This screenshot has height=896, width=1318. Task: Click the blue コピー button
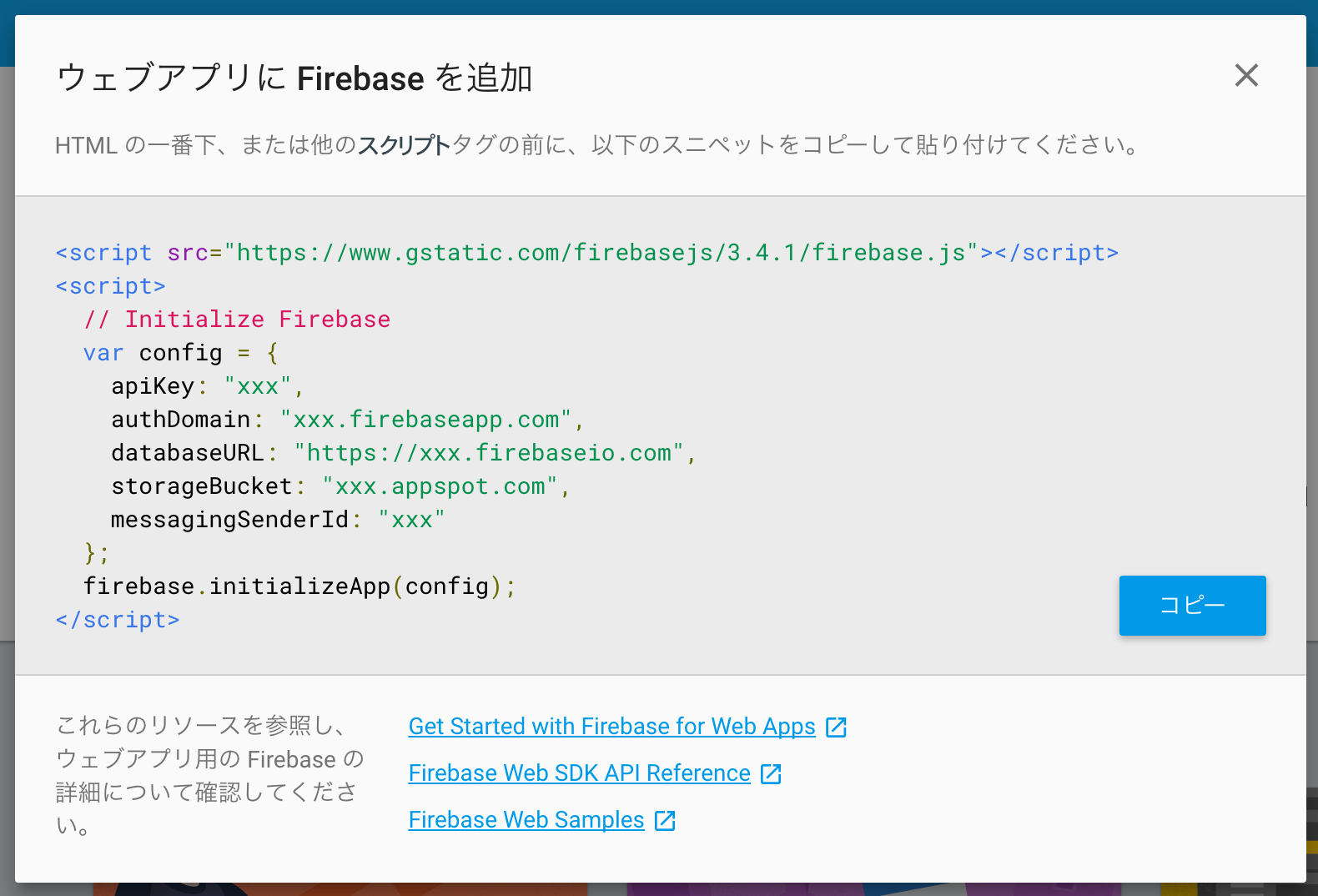click(x=1192, y=606)
